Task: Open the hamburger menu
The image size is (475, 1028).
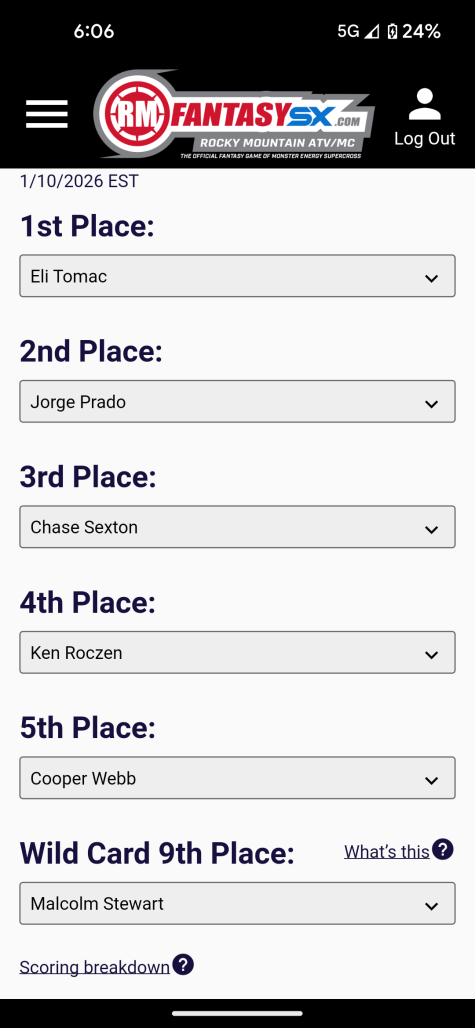Action: [47, 114]
